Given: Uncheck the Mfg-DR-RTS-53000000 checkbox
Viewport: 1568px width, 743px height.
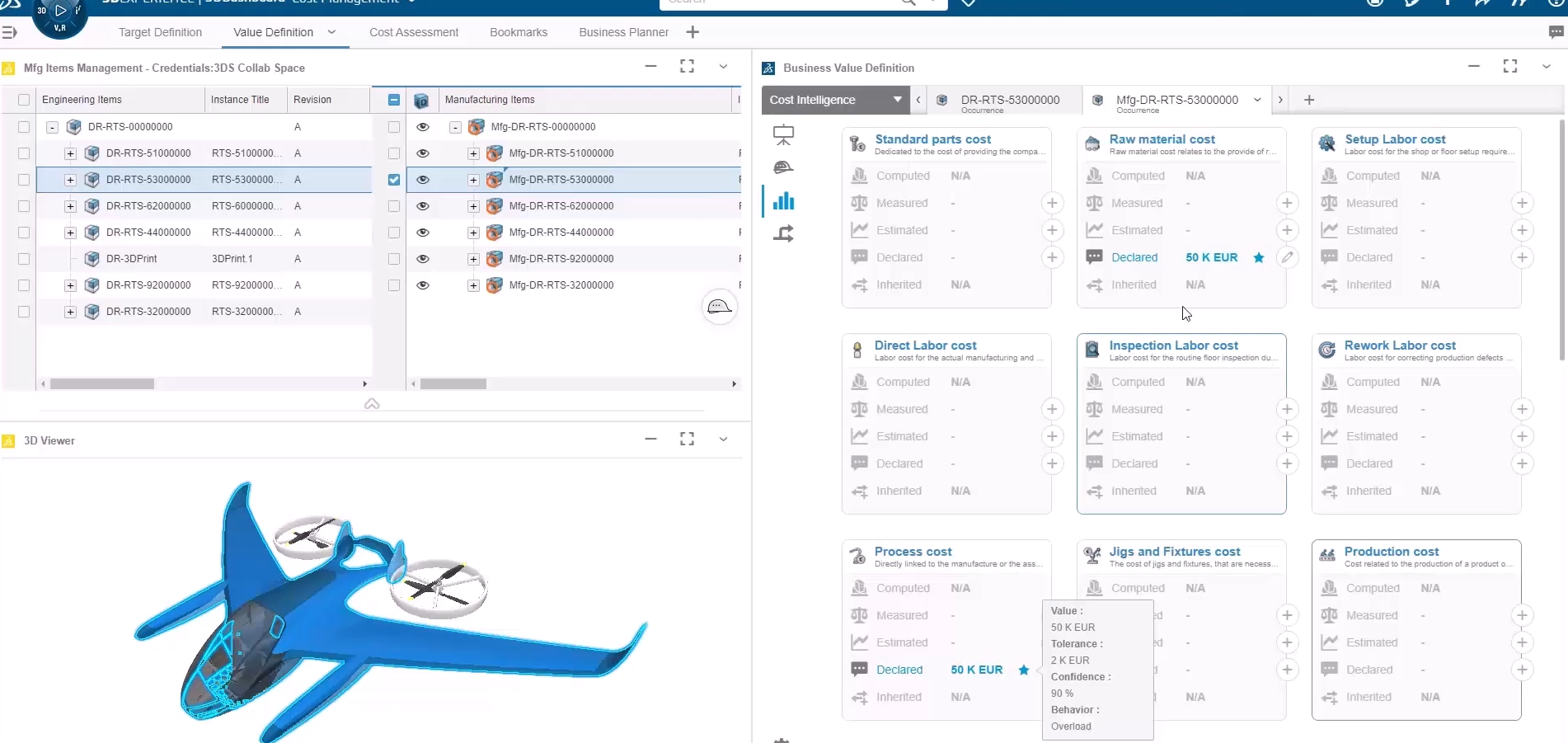Looking at the screenshot, I should click(x=394, y=180).
